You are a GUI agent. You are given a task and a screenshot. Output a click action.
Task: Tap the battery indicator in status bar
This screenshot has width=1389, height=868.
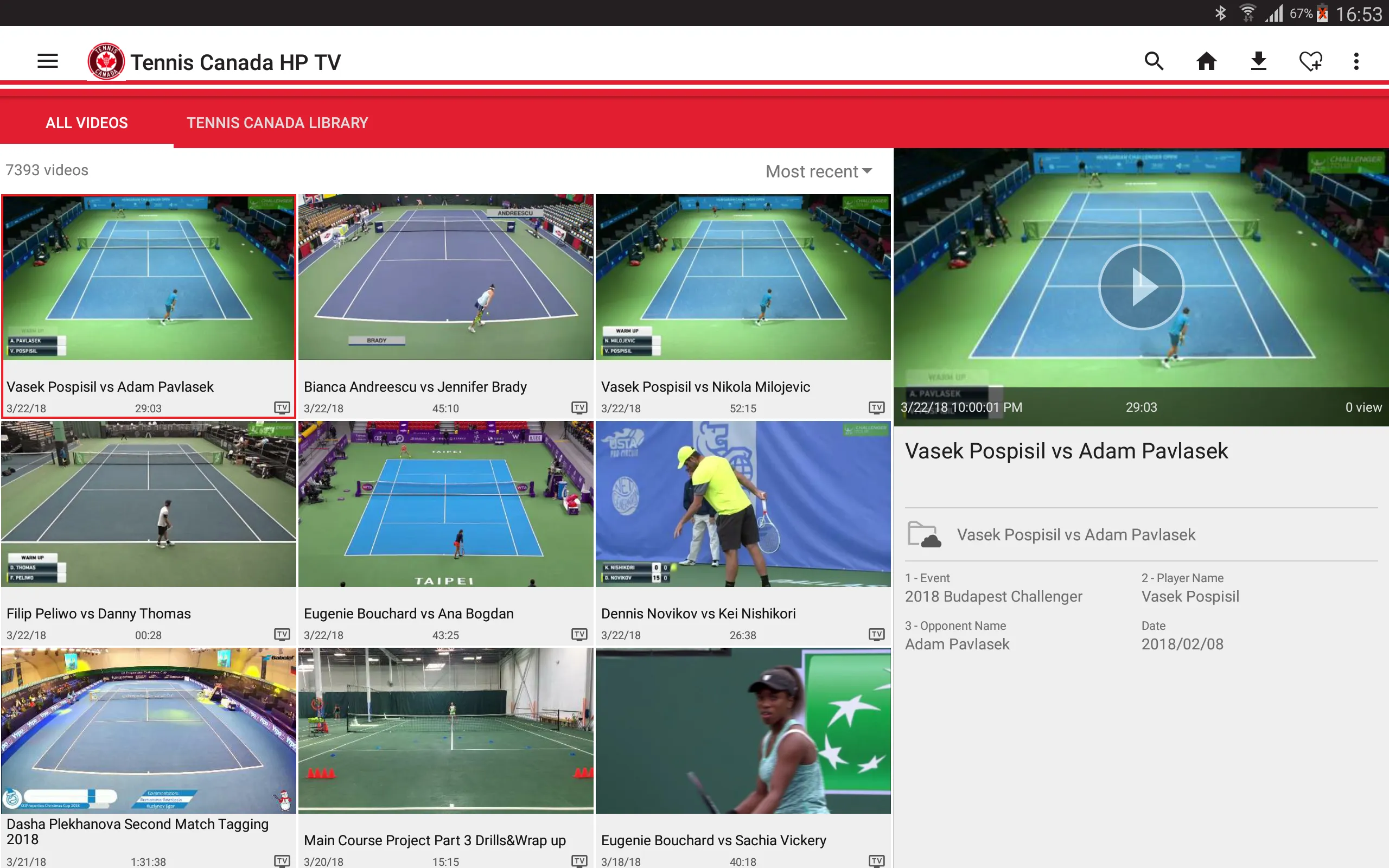[x=1322, y=13]
